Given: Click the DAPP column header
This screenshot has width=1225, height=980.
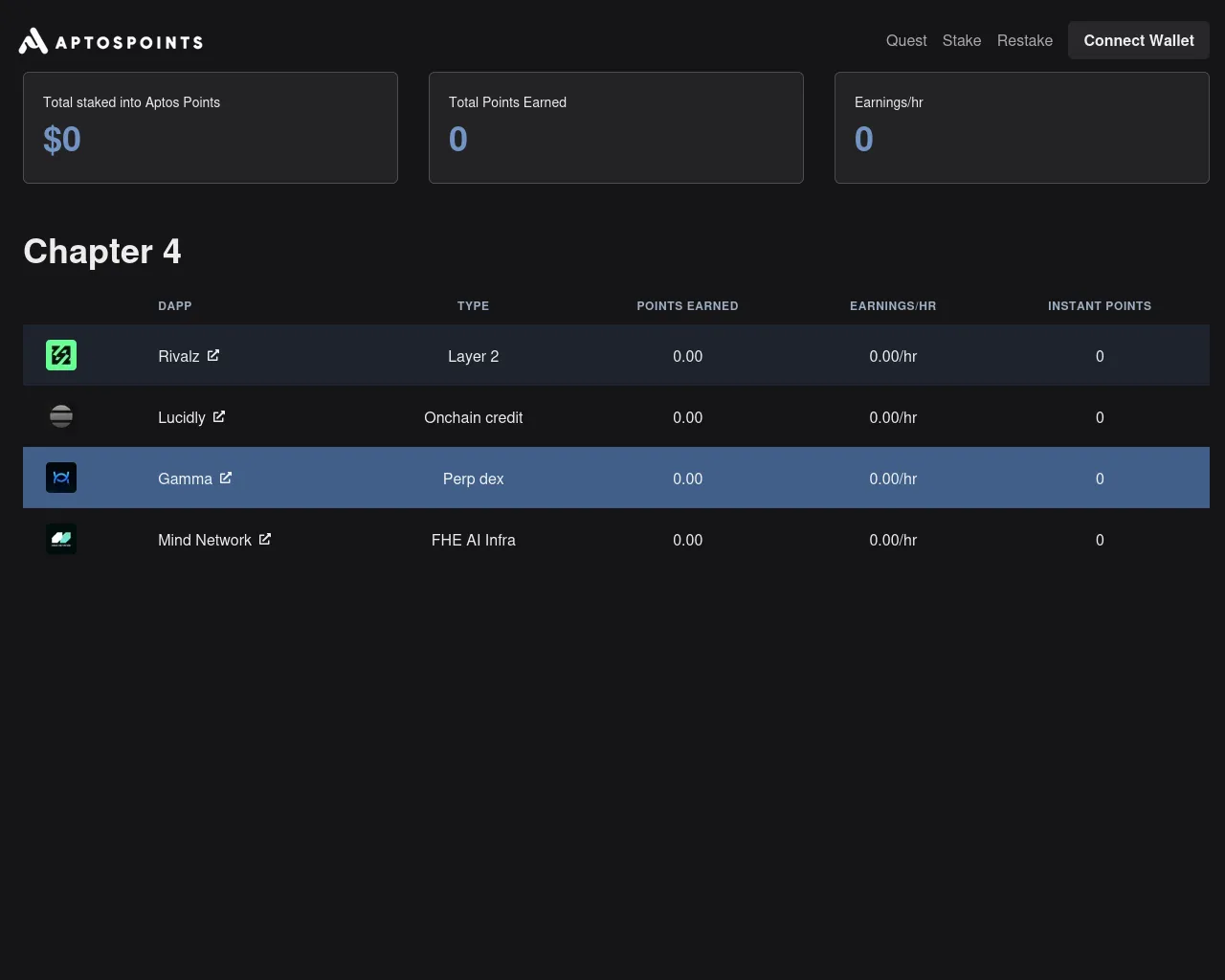Looking at the screenshot, I should (x=175, y=306).
